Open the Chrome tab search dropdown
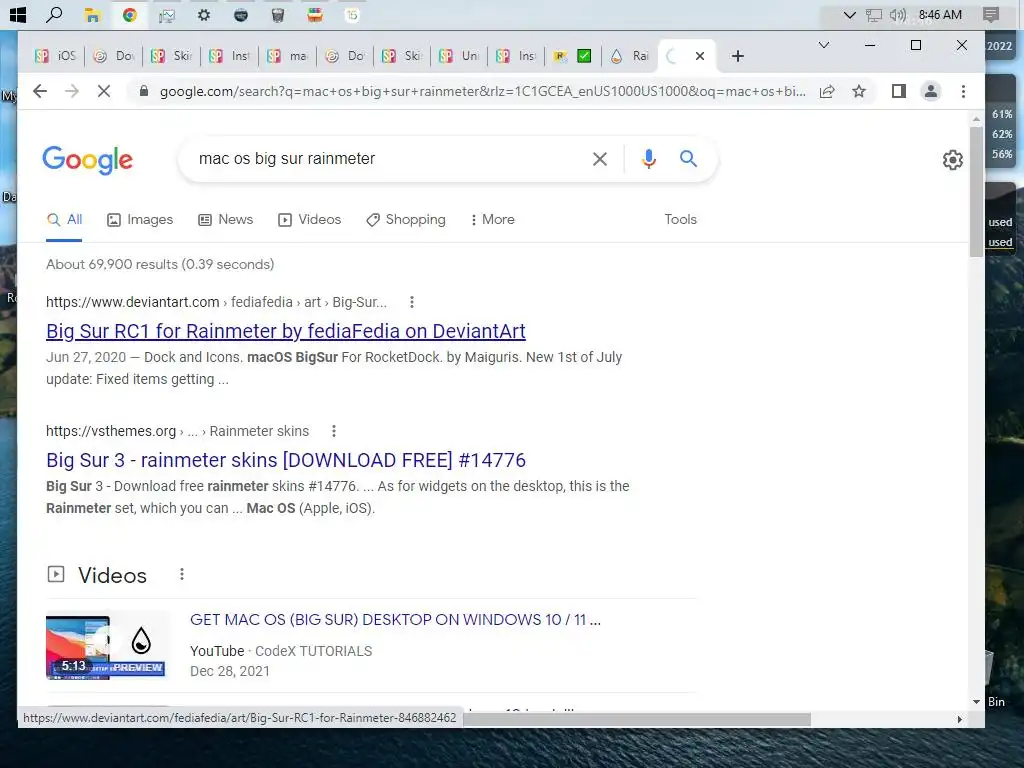 824,45
